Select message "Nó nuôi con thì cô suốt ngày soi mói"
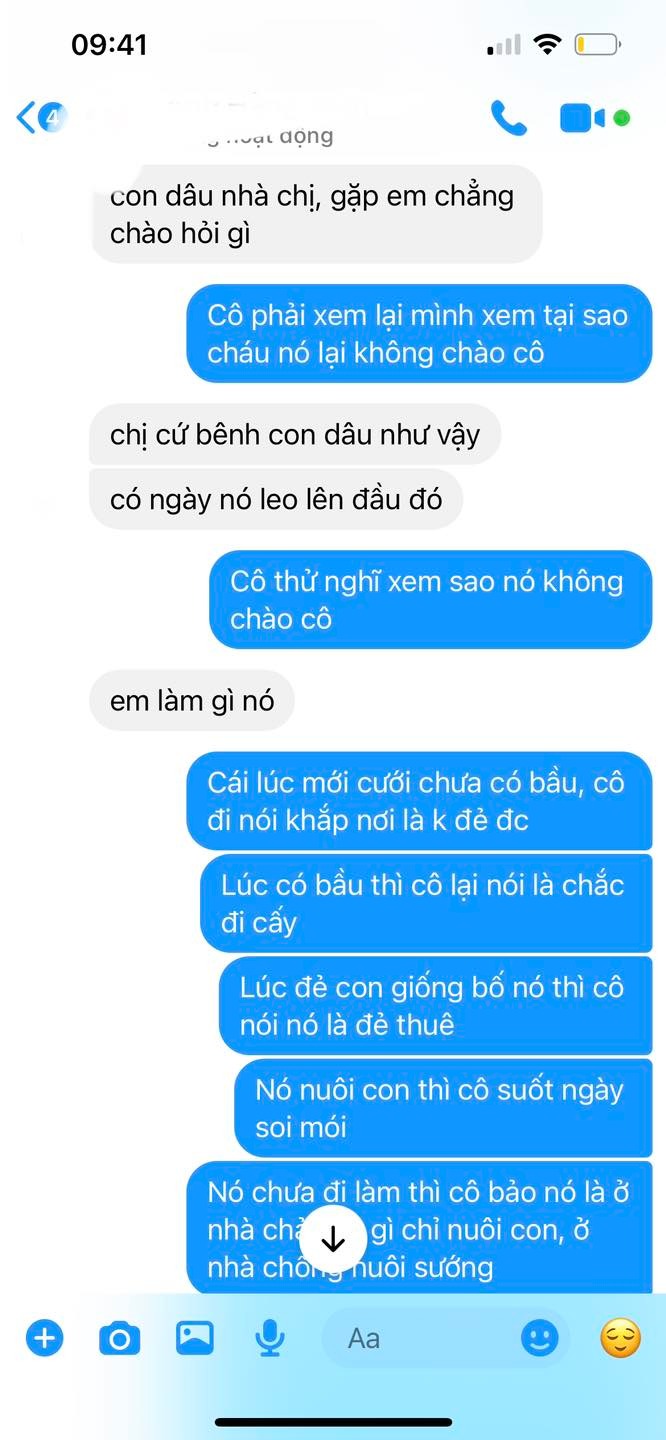 [x=443, y=1107]
